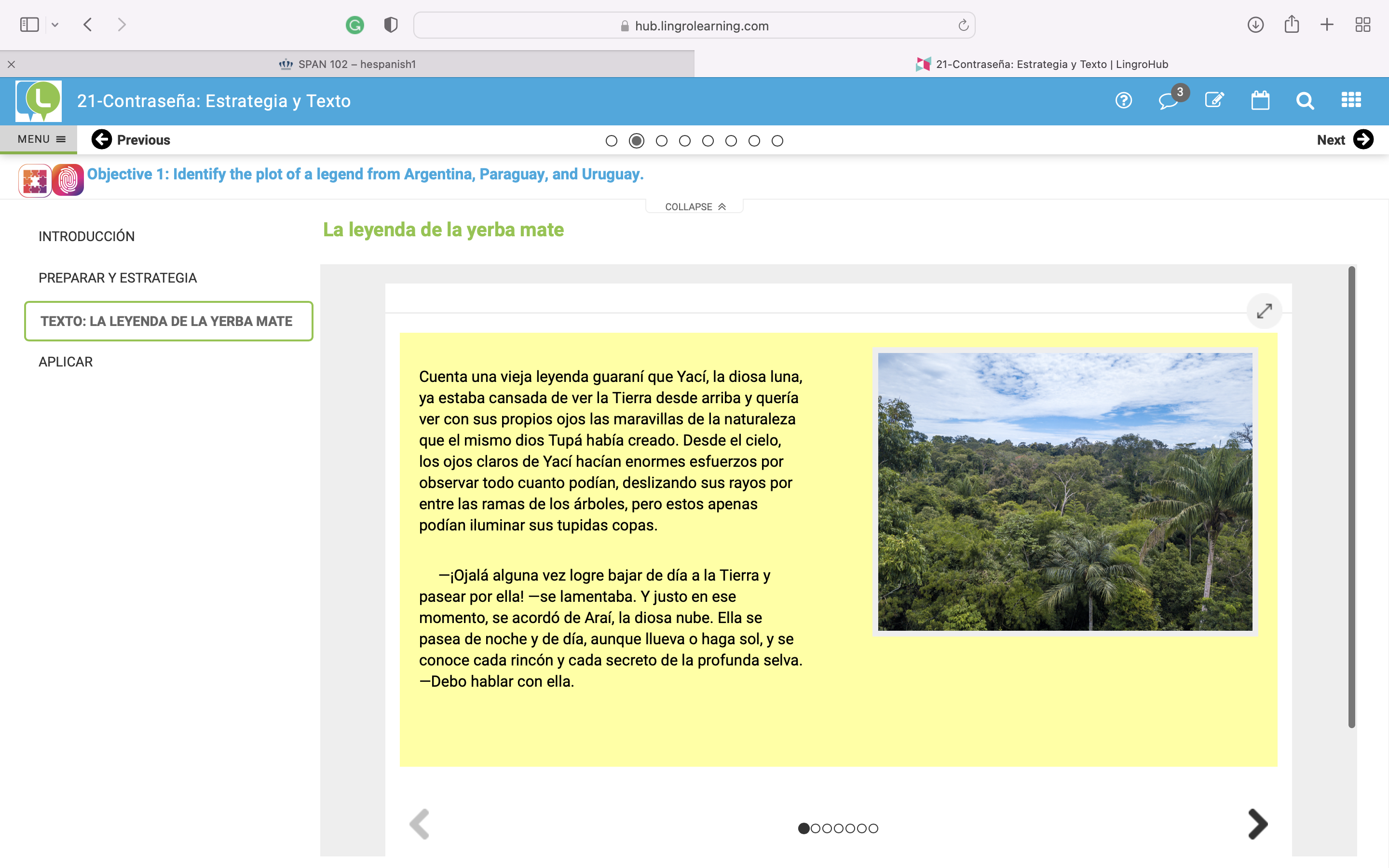This screenshot has width=1389, height=868.
Task: Select the sixth page progress dot
Action: coord(731,141)
